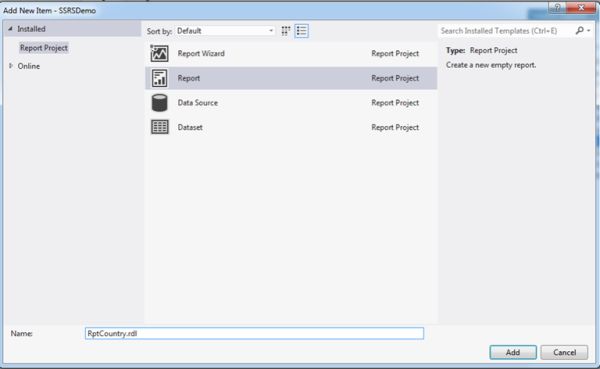Focus the Name input field
Image resolution: width=600 pixels, height=369 pixels.
(254, 333)
